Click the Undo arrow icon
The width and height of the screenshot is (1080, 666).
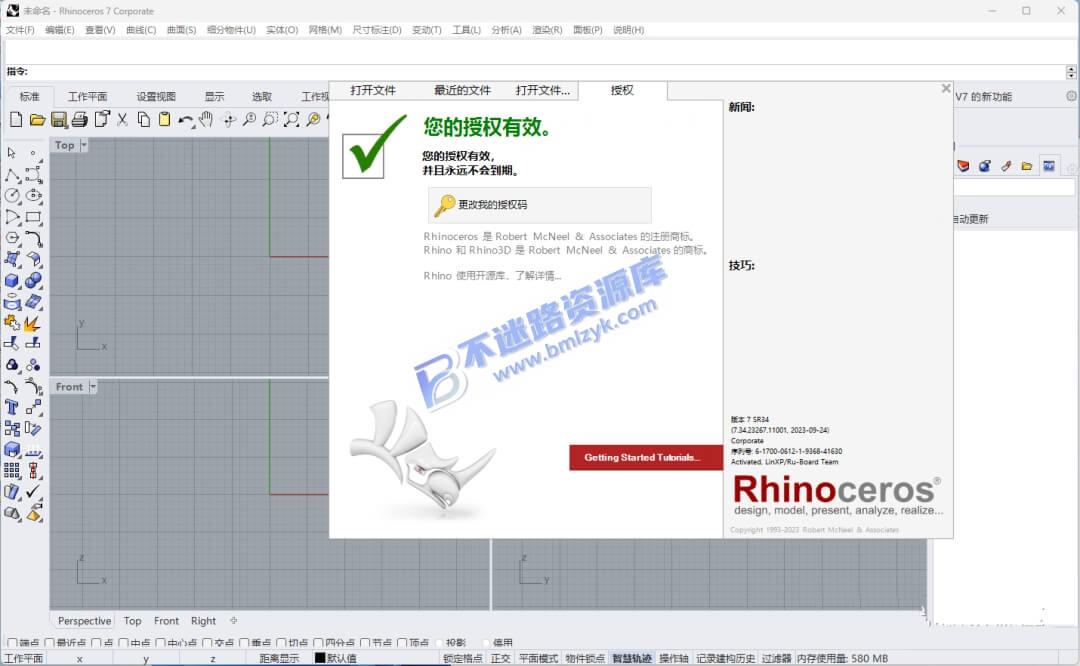[185, 119]
